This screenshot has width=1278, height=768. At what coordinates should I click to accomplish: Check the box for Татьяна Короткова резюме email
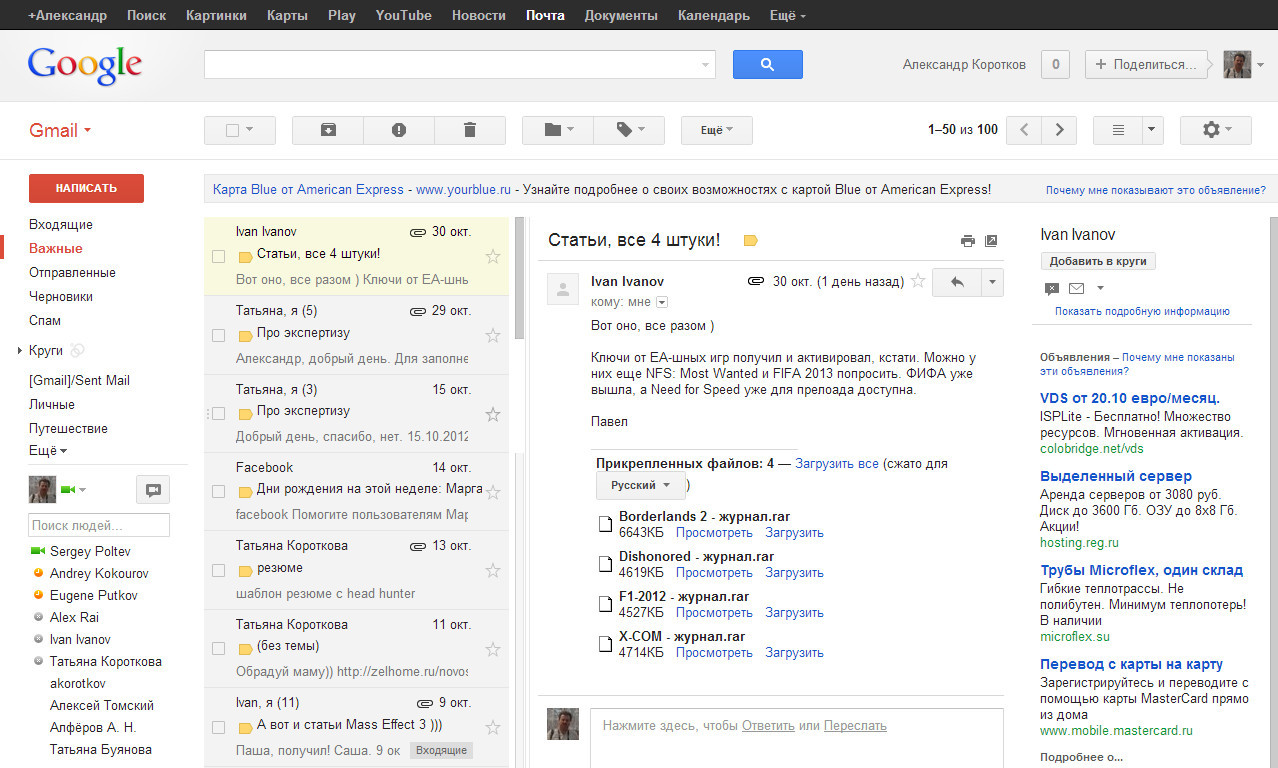click(218, 570)
